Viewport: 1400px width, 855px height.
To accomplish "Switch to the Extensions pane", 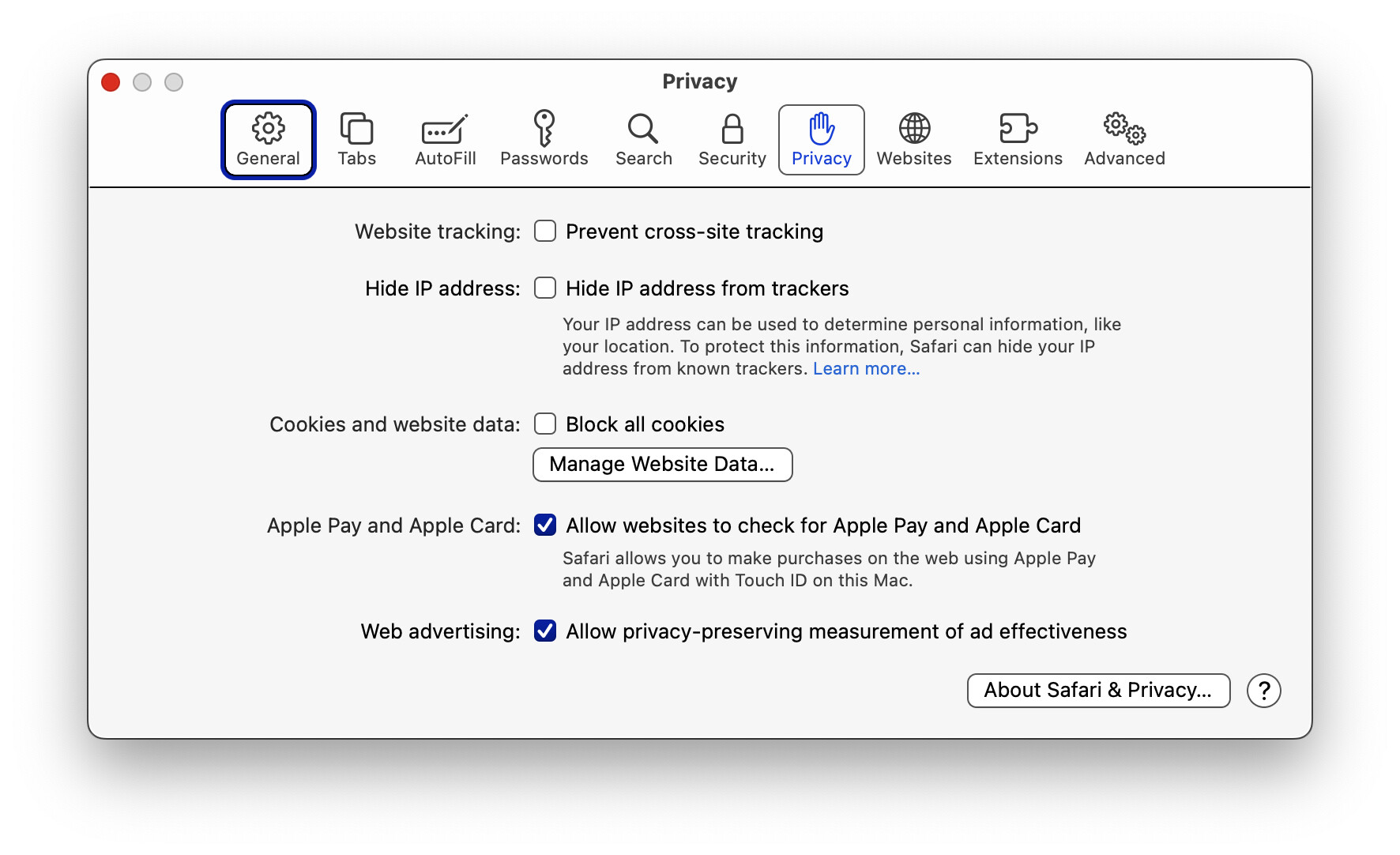I will point(1018,140).
